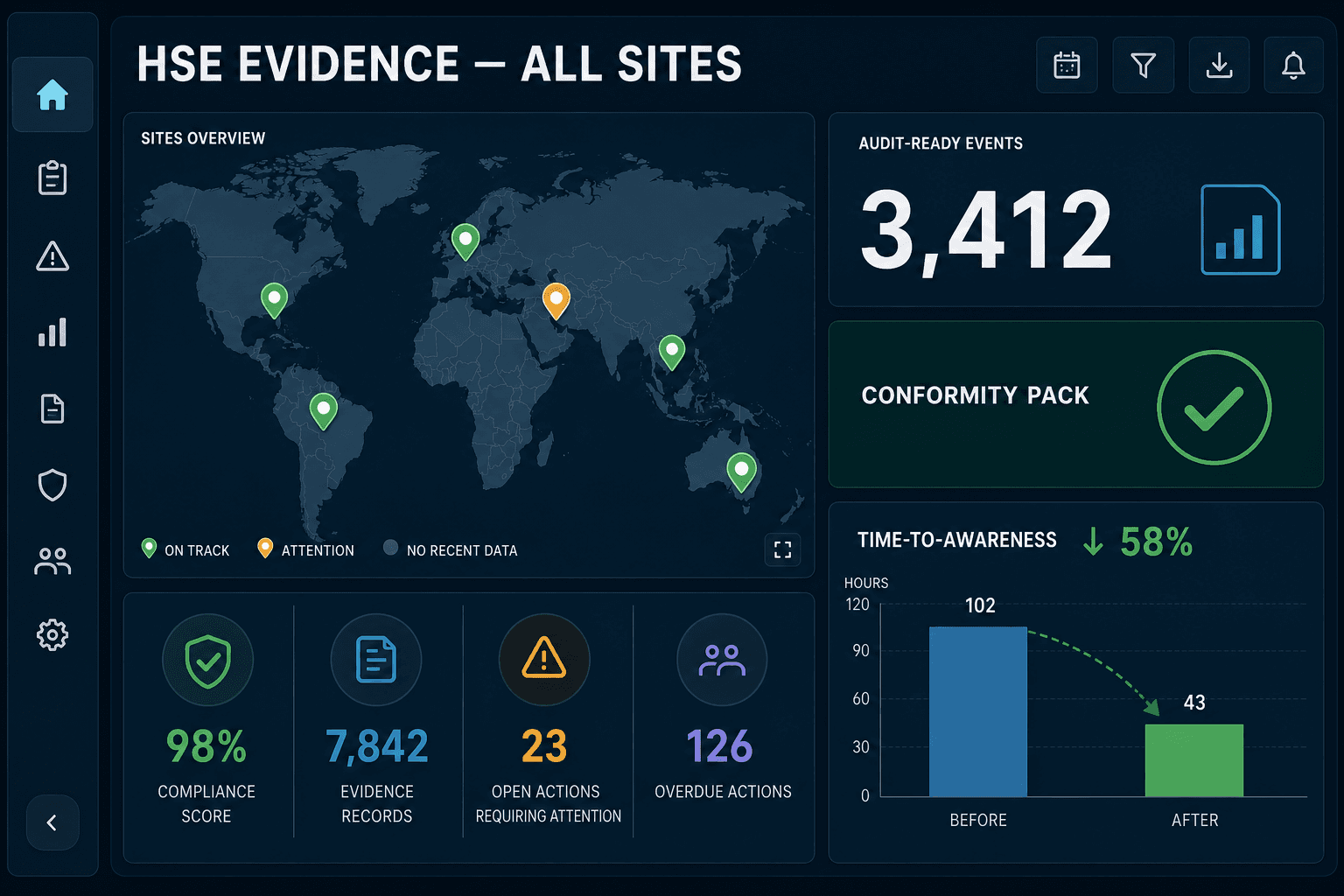The height and width of the screenshot is (896, 1344).
Task: Click the 102 value above Before bar
Action: pyautogui.click(x=980, y=605)
